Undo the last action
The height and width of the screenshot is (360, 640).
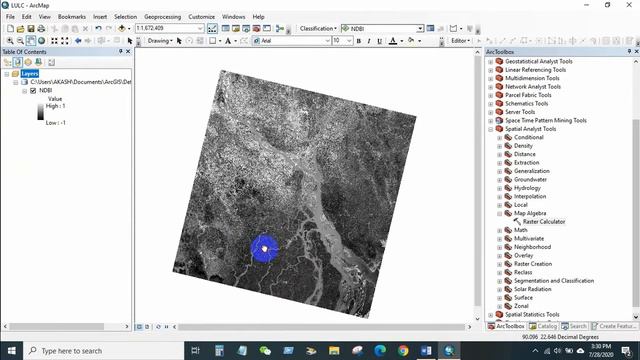pyautogui.click(x=98, y=29)
